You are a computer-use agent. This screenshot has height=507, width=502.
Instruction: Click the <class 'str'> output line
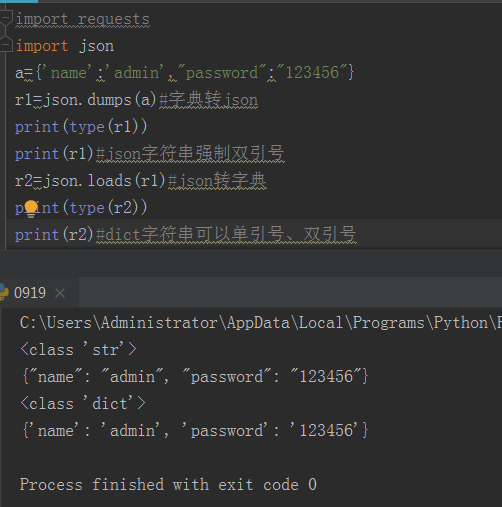(x=79, y=350)
